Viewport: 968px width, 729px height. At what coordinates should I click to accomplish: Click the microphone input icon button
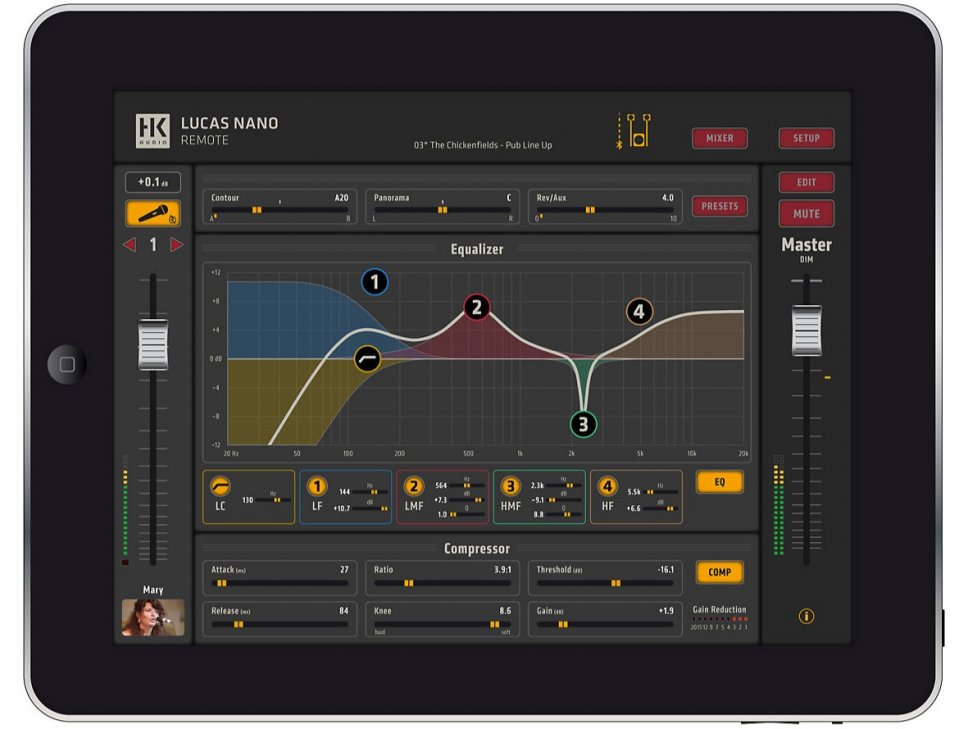point(153,214)
